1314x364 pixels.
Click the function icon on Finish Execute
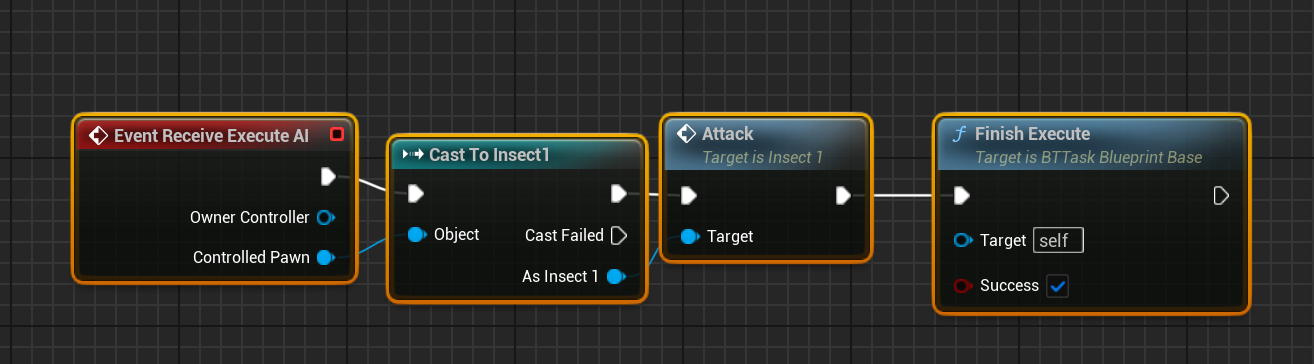(x=960, y=134)
